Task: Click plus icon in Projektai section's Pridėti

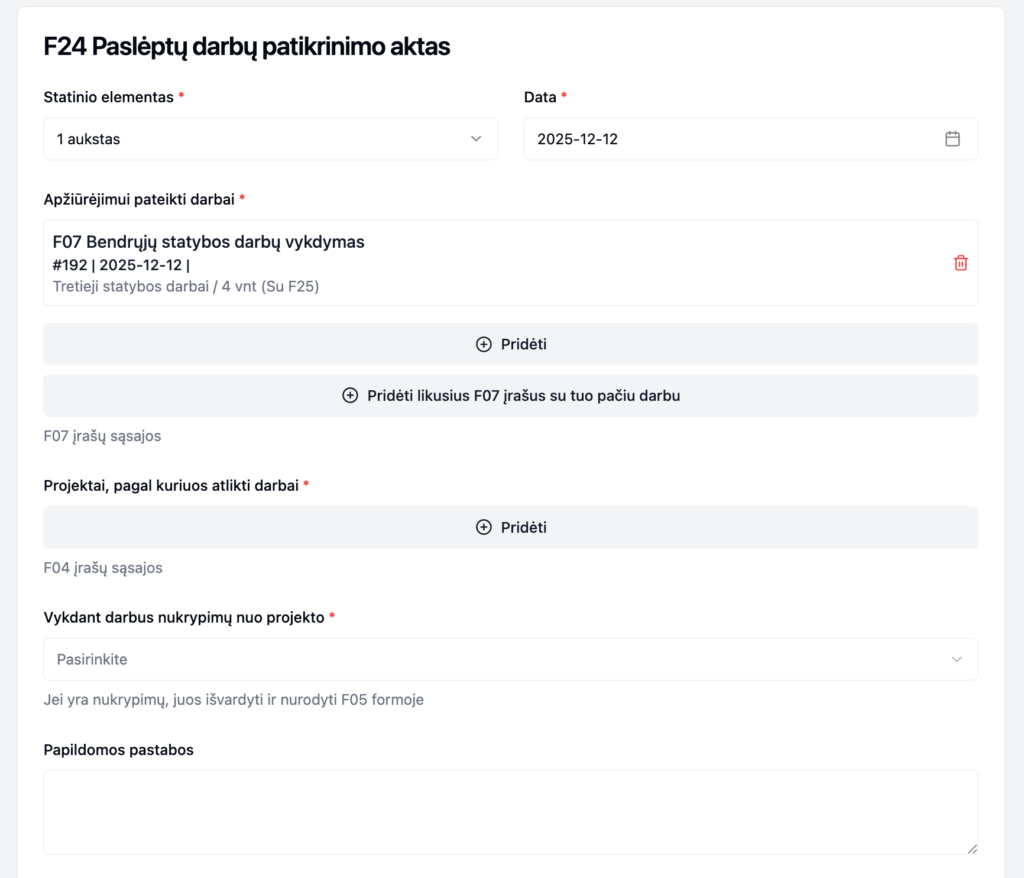Action: pos(484,527)
